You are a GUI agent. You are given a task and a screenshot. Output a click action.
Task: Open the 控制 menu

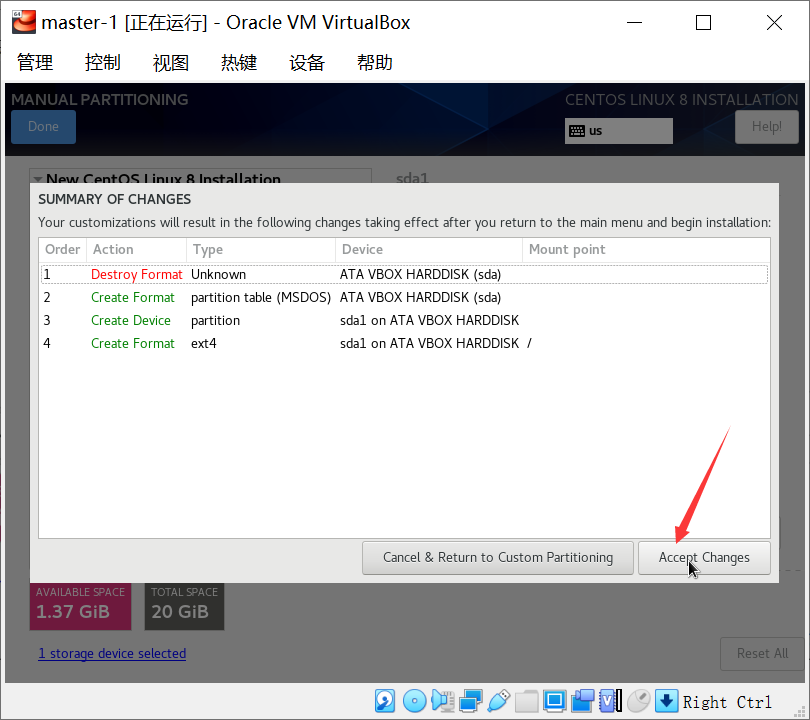click(x=103, y=62)
